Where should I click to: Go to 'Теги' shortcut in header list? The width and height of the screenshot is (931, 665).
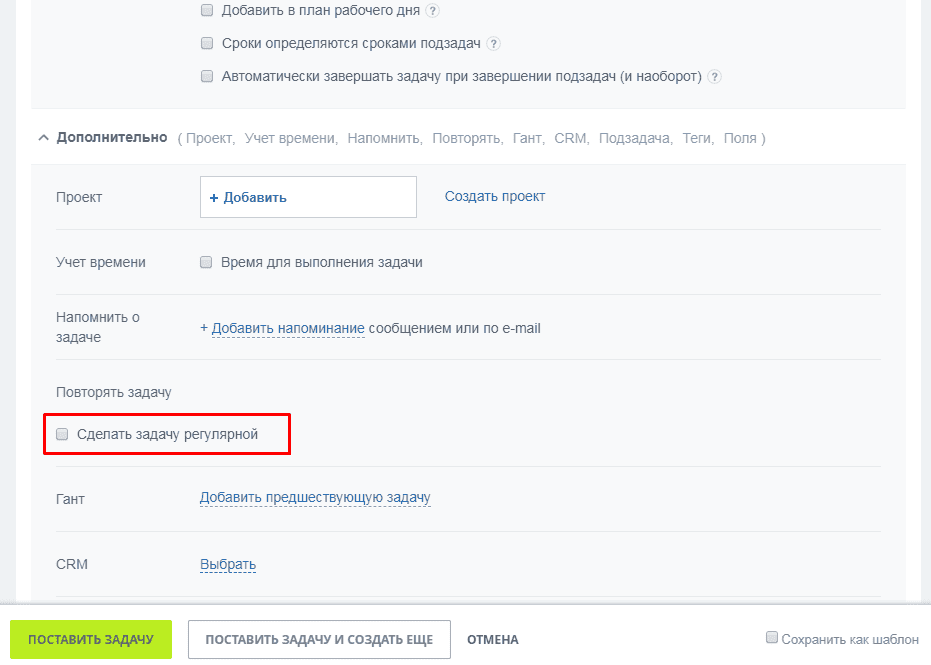tap(697, 138)
